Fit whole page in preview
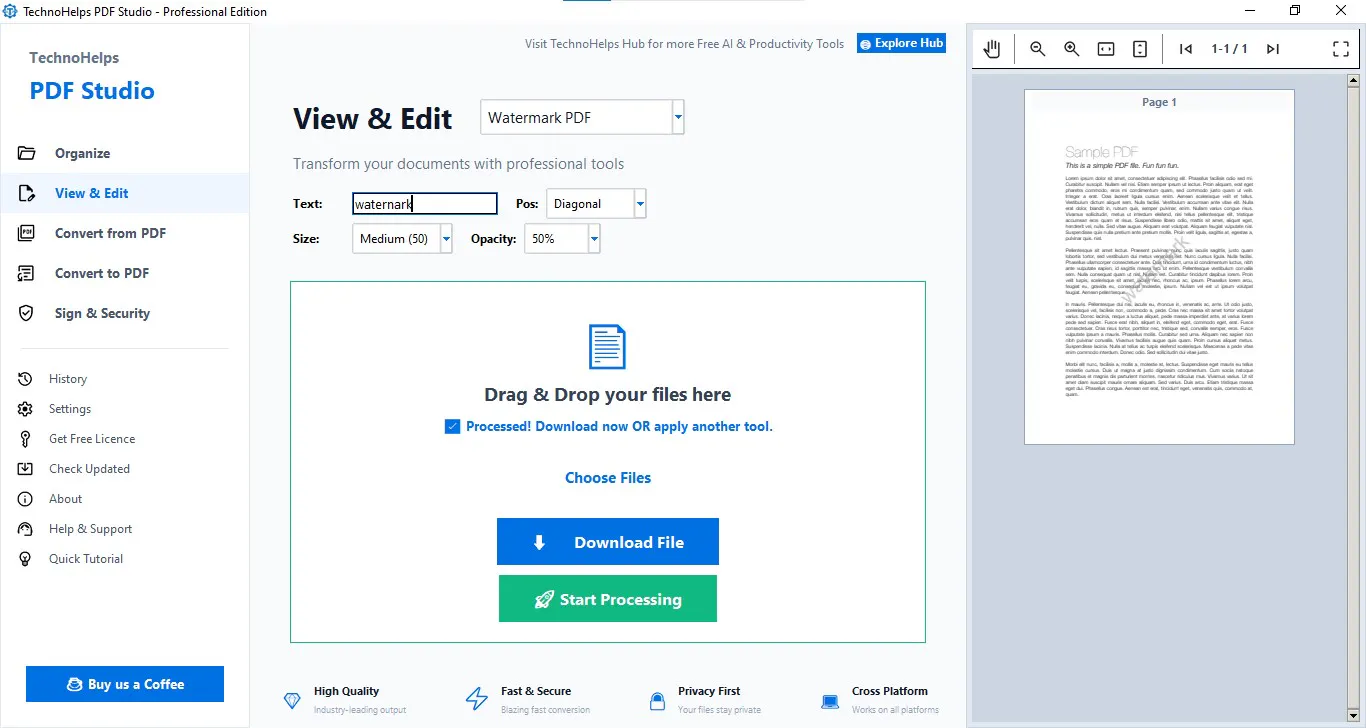This screenshot has height=728, width=1366. (1140, 49)
